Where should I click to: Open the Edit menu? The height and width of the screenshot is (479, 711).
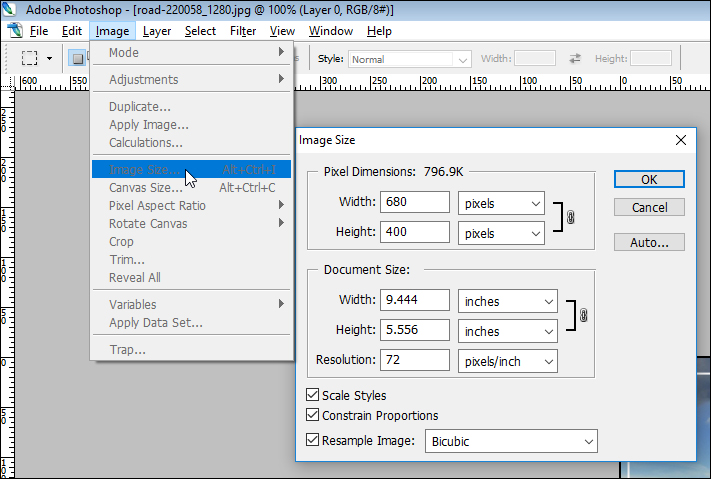coord(72,31)
